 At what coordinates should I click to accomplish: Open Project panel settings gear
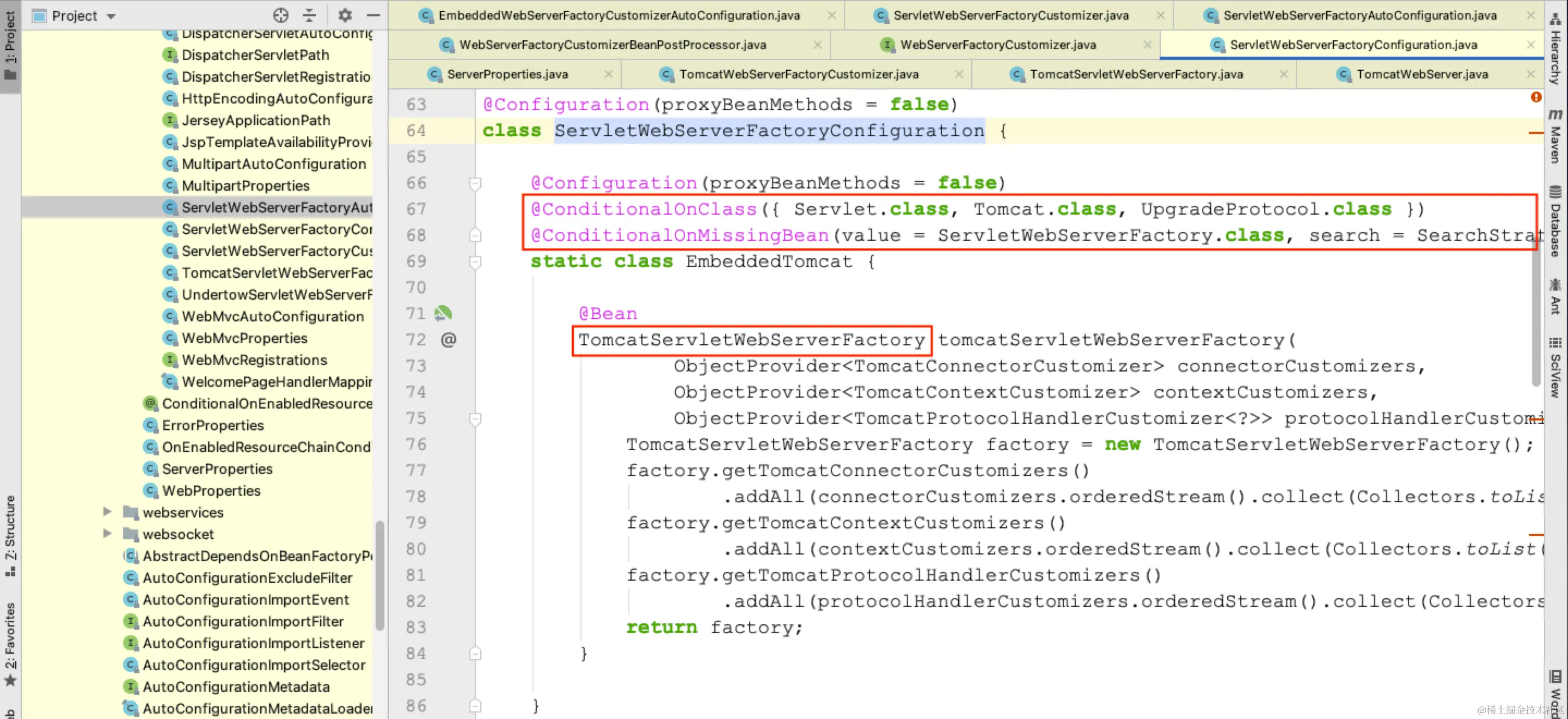(x=345, y=15)
